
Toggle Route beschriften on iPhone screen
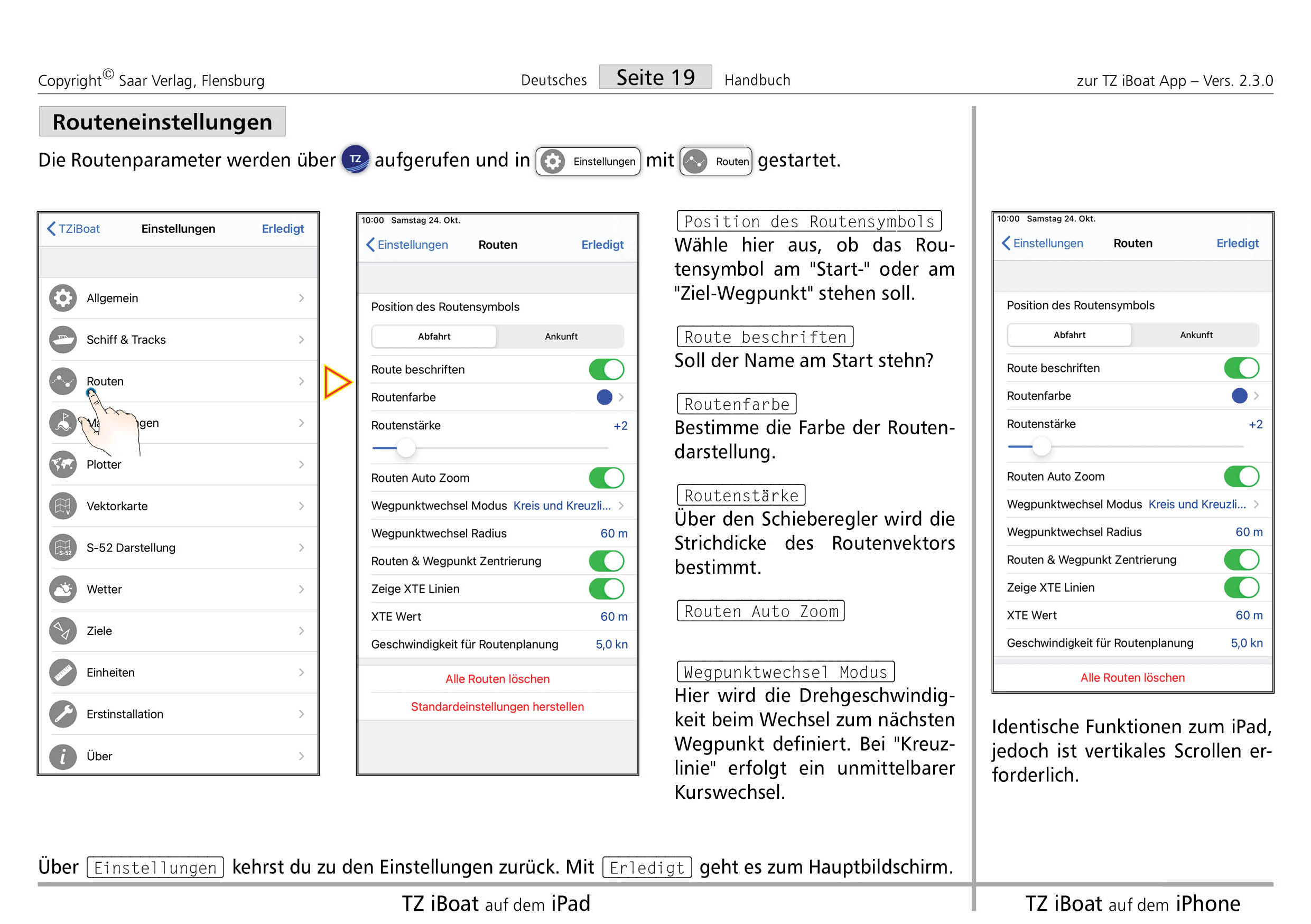coord(1242,368)
